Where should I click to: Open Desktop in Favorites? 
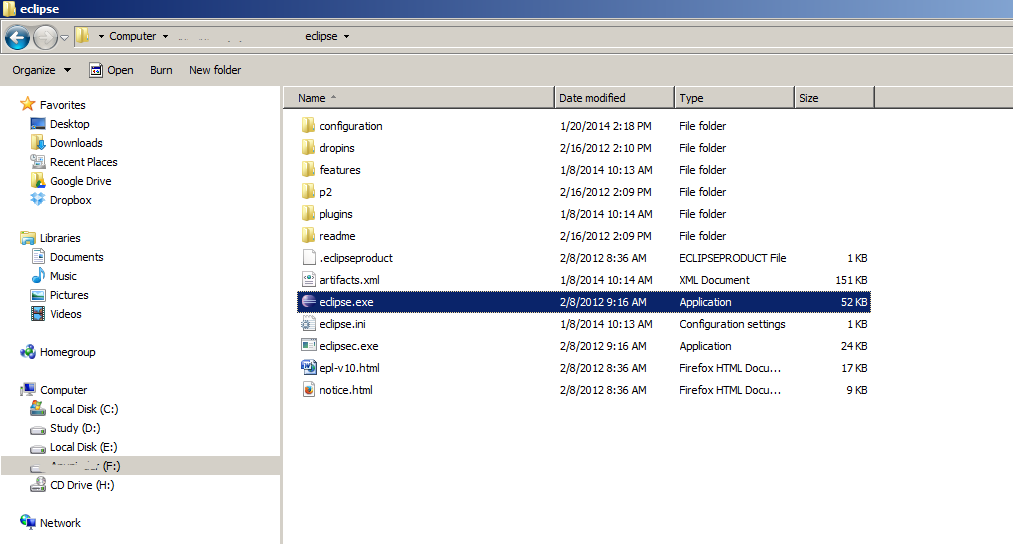tap(70, 123)
